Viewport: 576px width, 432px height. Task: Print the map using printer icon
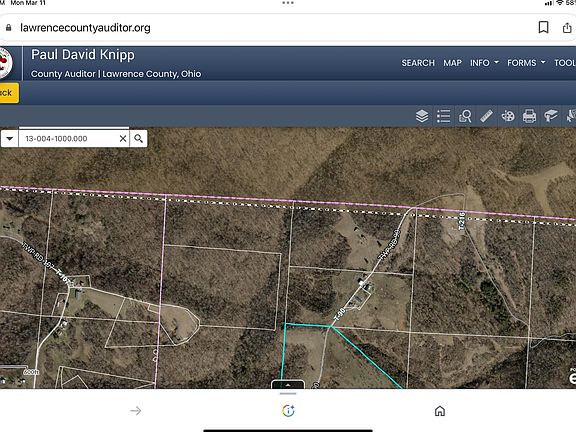pyautogui.click(x=529, y=116)
